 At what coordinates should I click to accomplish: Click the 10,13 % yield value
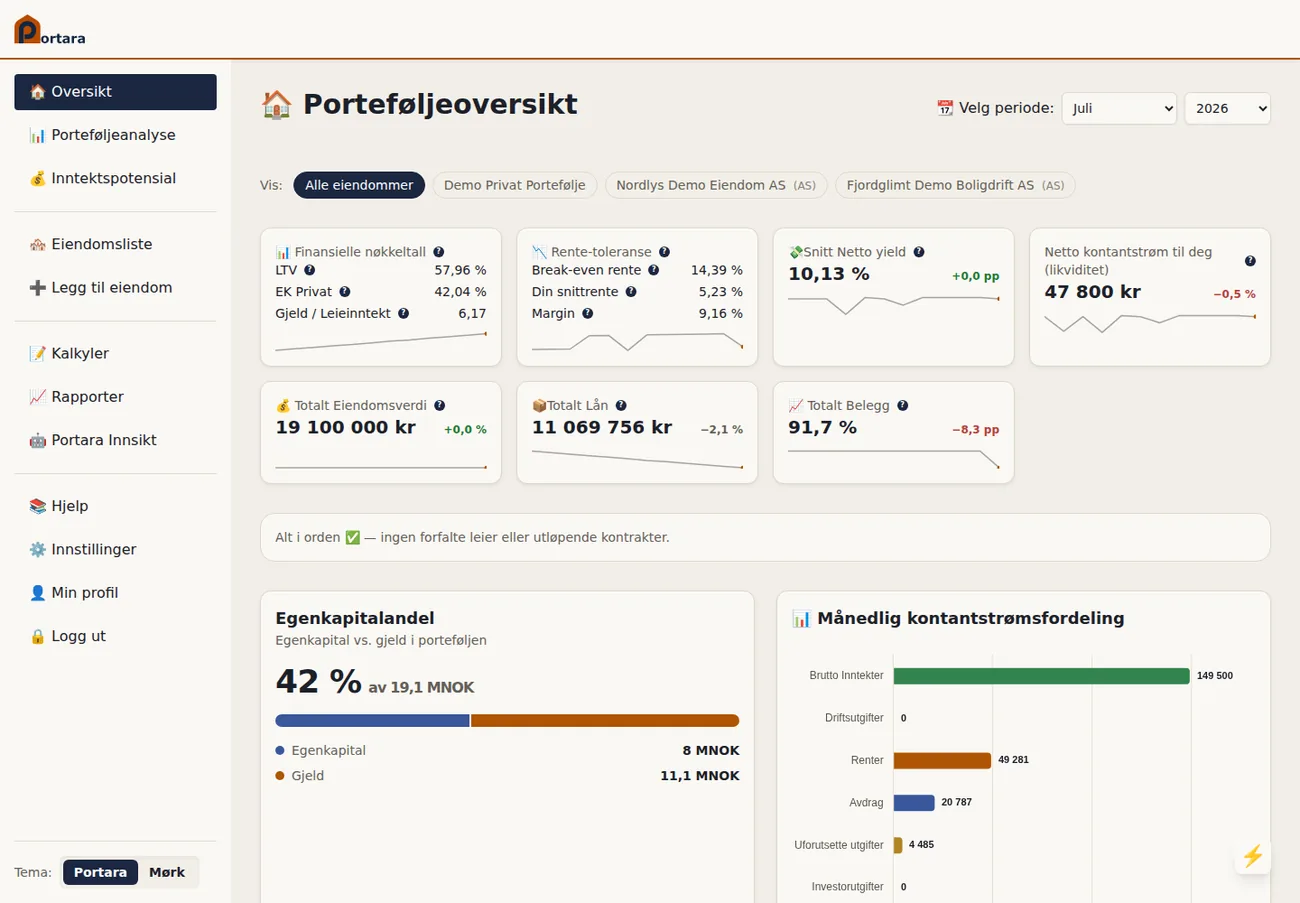(829, 274)
